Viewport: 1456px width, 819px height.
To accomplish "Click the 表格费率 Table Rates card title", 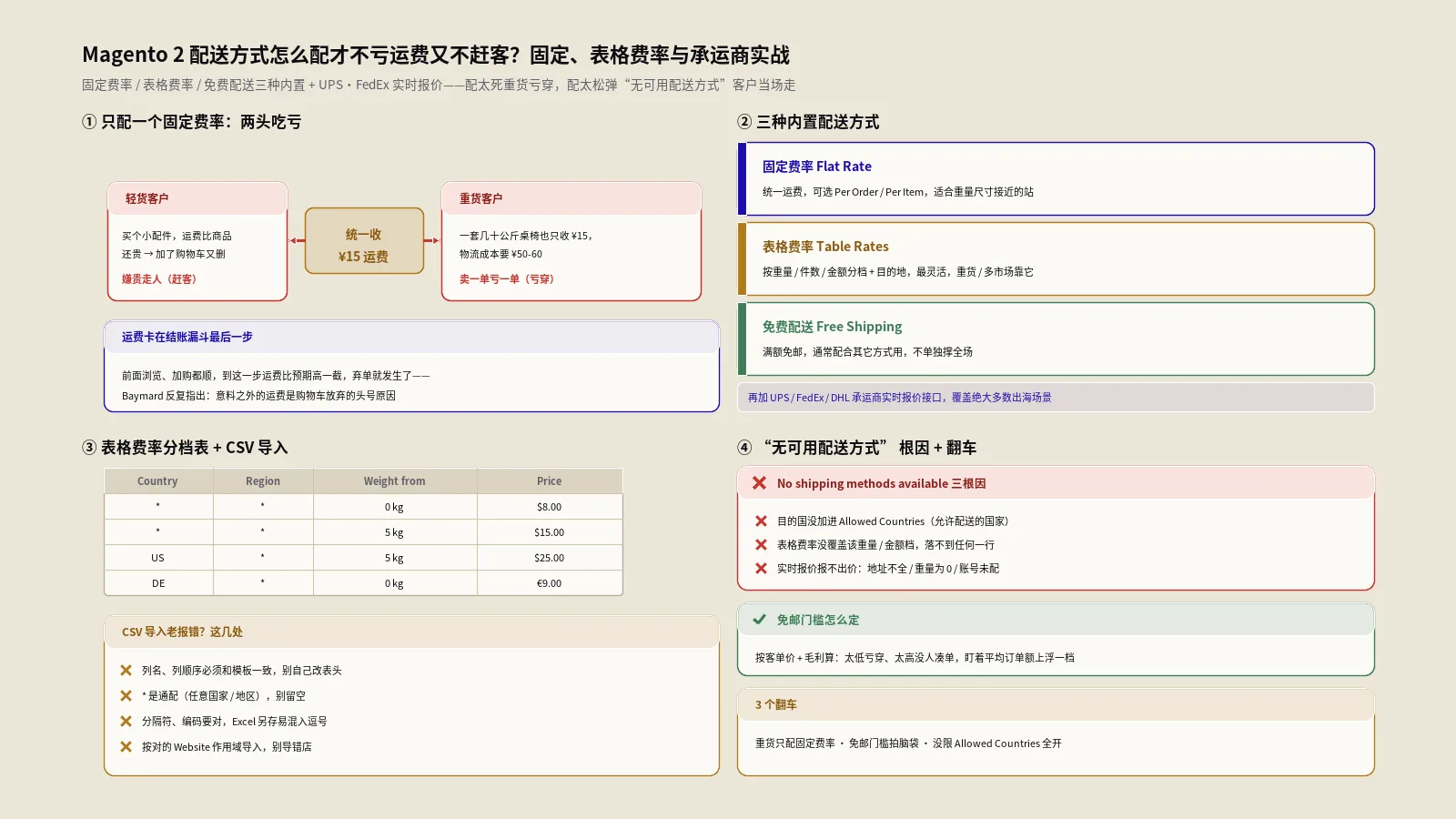I will point(825,247).
